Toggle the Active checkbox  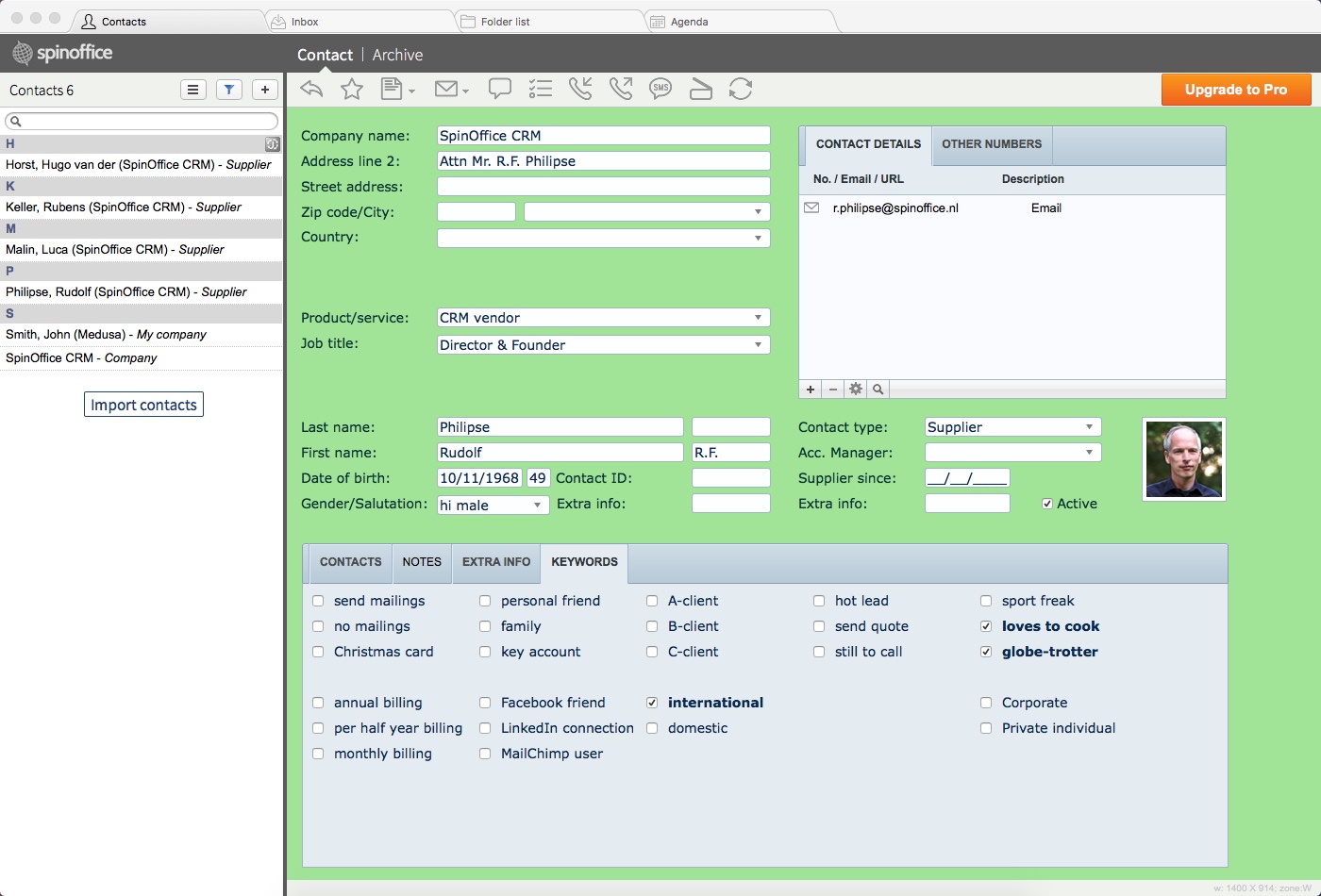coord(1047,504)
